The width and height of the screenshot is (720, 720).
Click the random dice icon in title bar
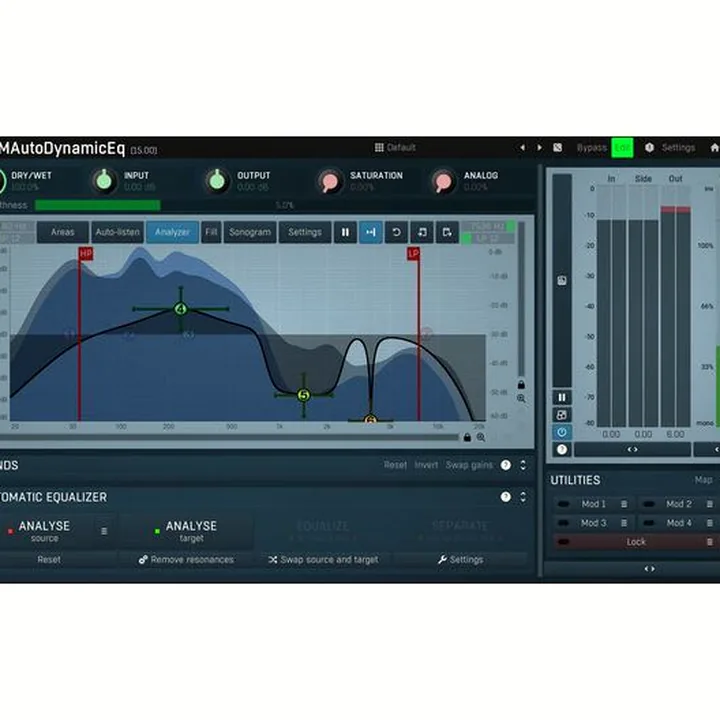557,147
